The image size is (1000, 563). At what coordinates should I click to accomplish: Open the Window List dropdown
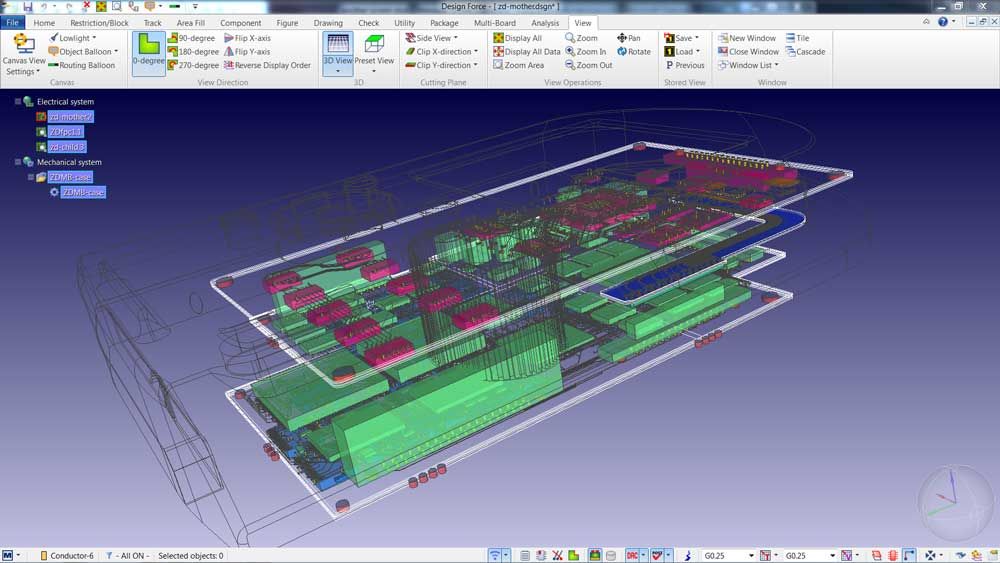(748, 65)
